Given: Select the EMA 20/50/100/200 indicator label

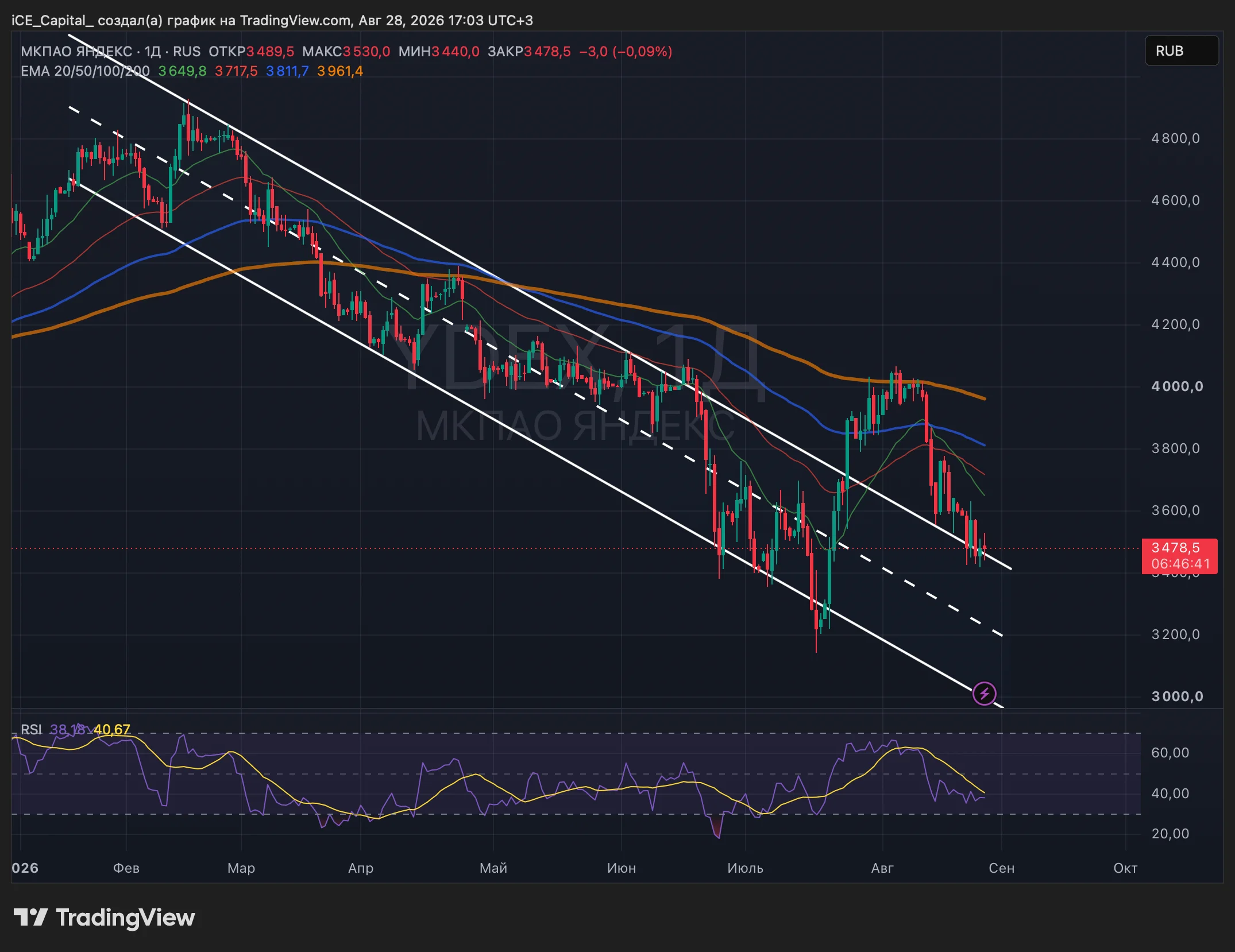Looking at the screenshot, I should point(85,71).
